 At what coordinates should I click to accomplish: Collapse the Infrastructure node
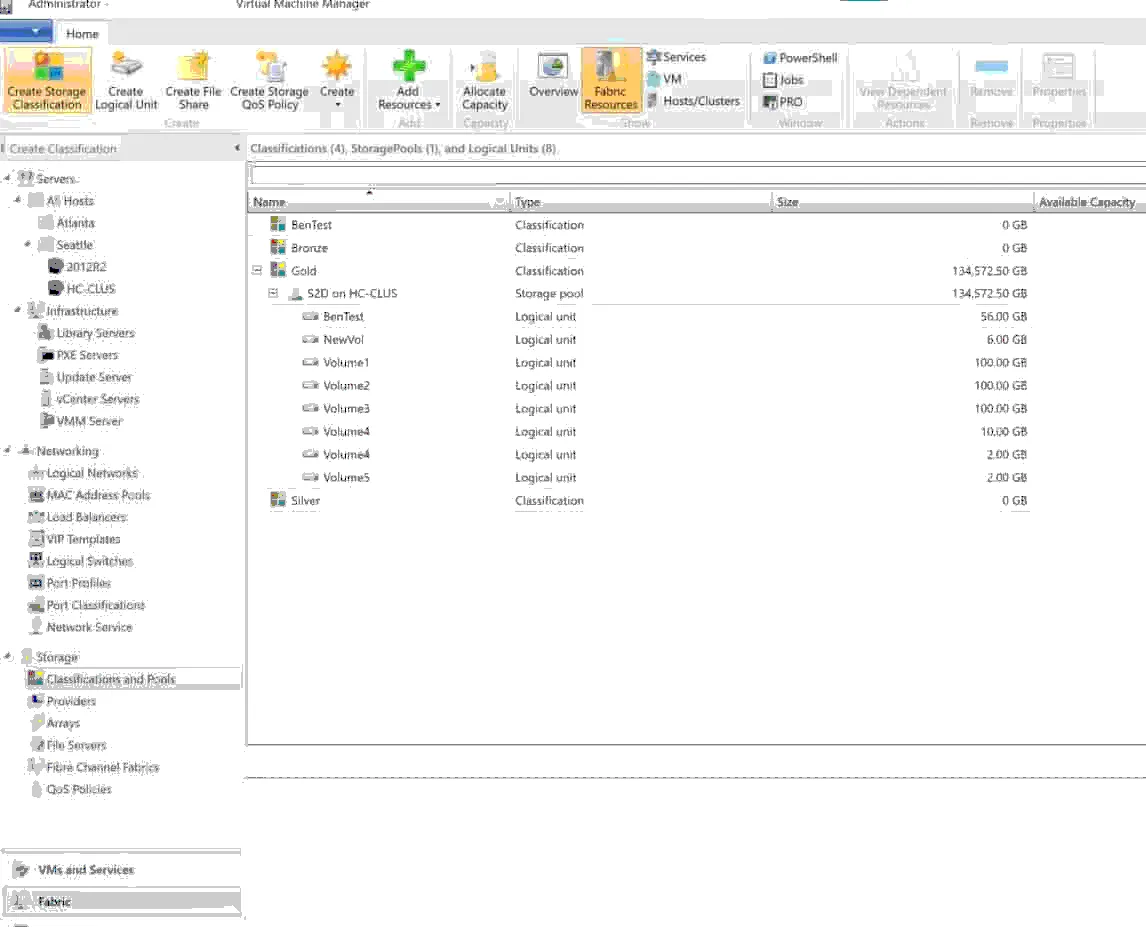[18, 310]
